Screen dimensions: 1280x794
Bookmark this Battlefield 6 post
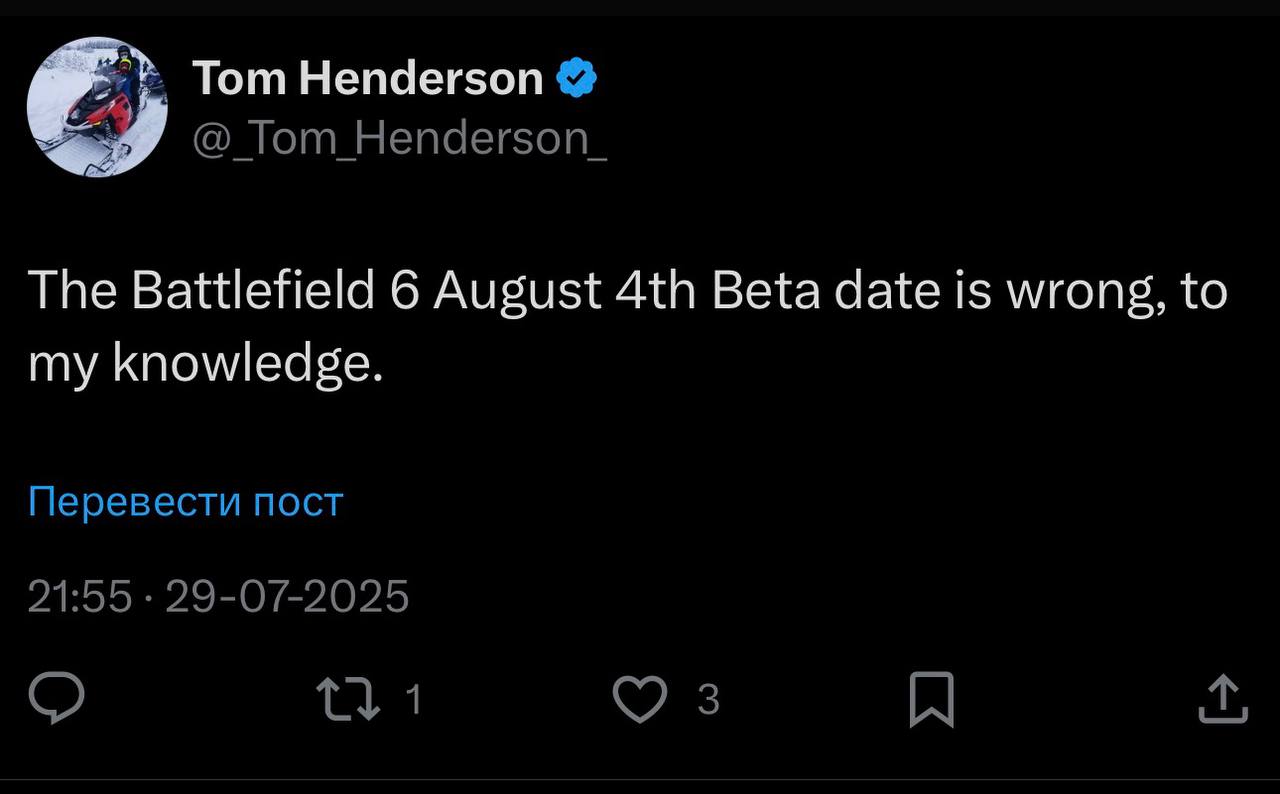coord(932,699)
